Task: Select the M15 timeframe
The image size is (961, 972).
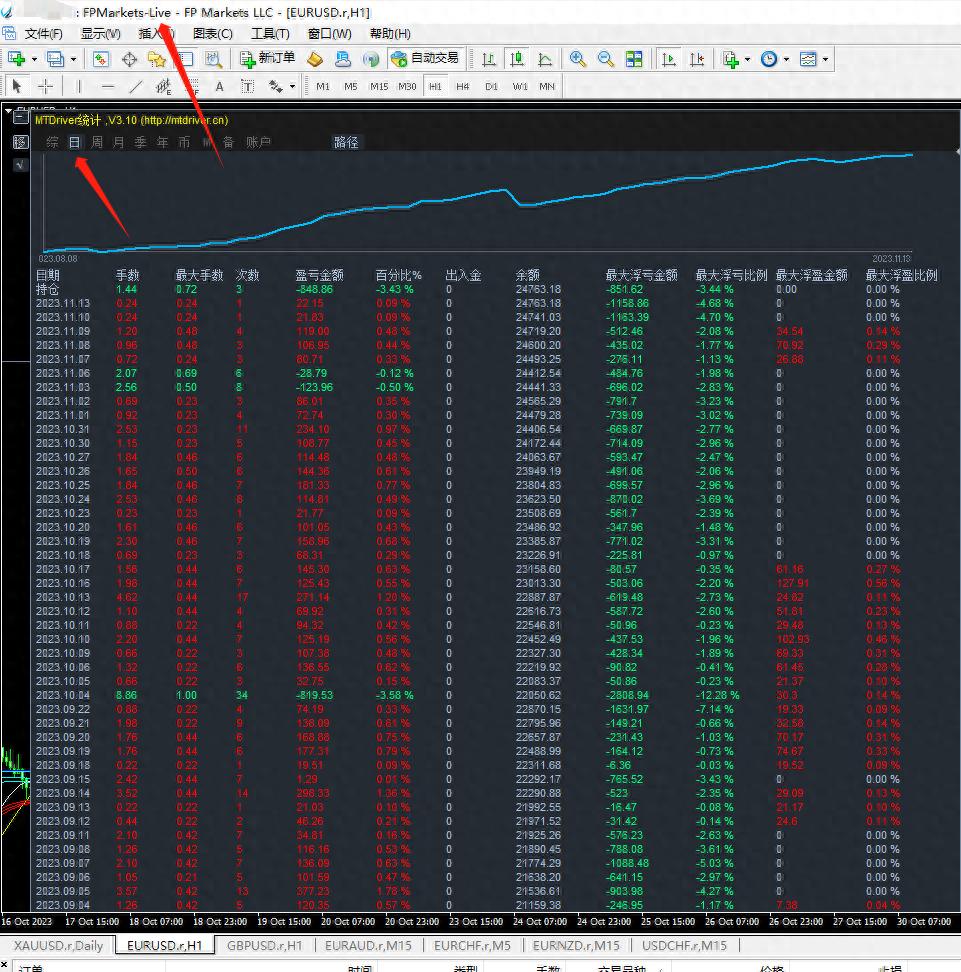Action: point(378,87)
